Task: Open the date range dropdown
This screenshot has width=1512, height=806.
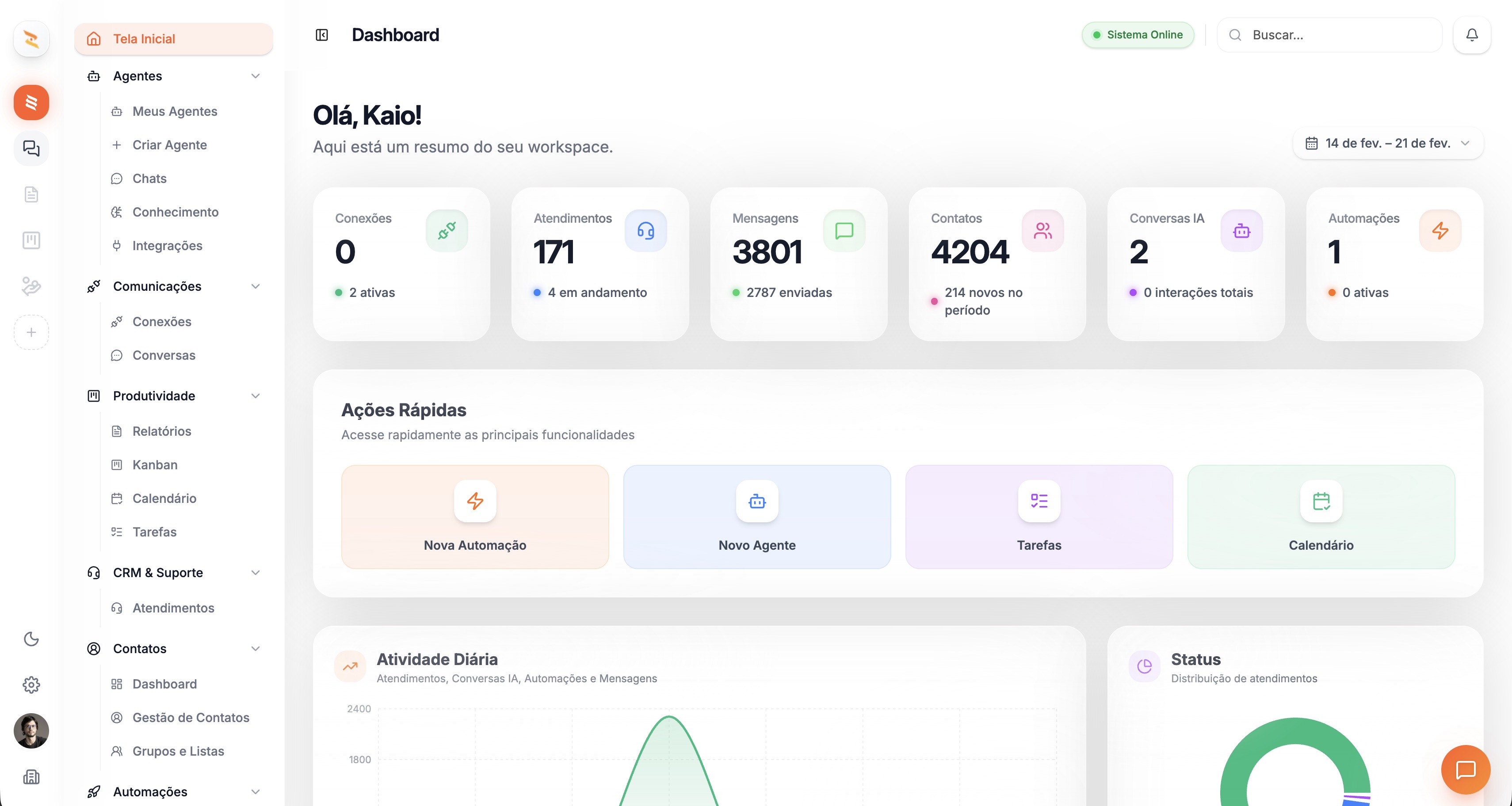Action: [1388, 143]
